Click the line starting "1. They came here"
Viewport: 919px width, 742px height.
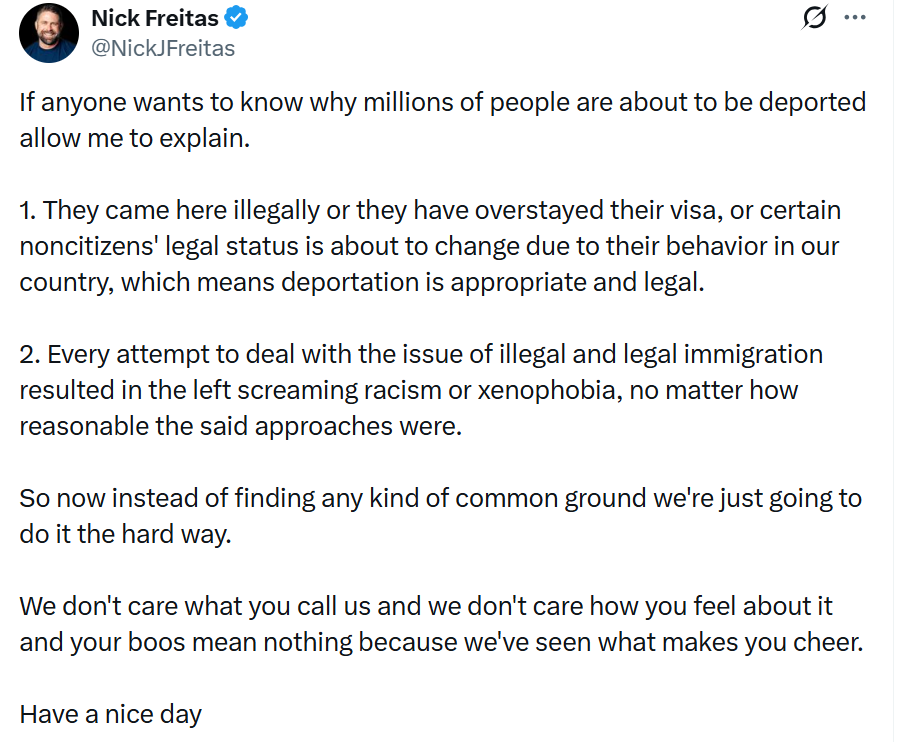tap(430, 211)
